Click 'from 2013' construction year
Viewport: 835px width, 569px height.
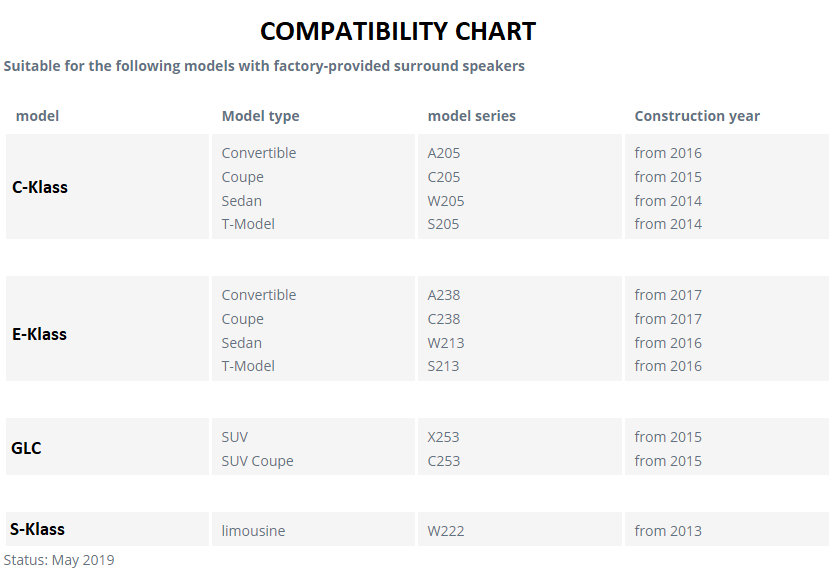pyautogui.click(x=668, y=531)
